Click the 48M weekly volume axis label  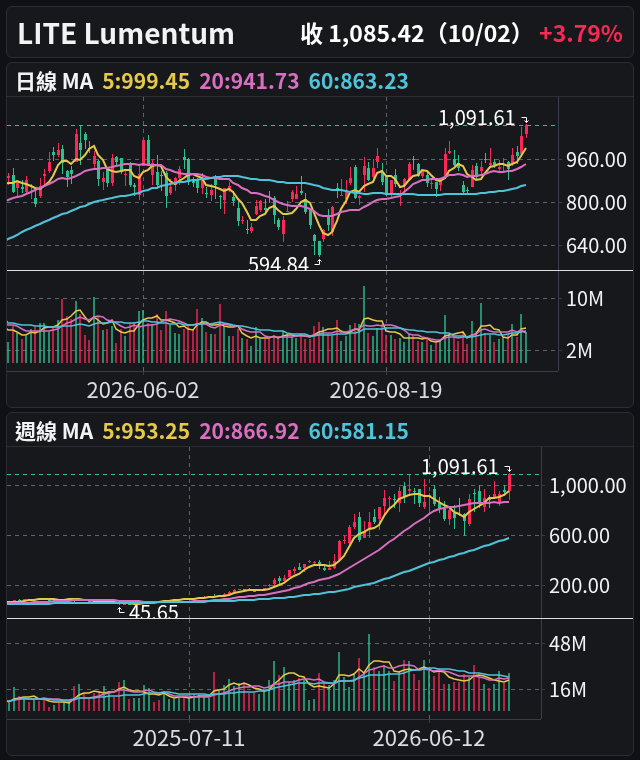pyautogui.click(x=568, y=644)
